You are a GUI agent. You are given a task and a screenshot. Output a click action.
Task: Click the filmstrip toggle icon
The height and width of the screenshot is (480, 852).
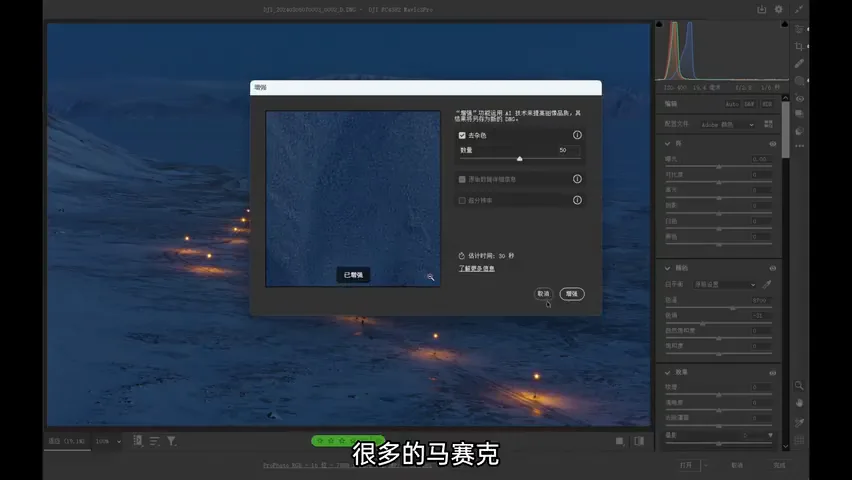138,441
